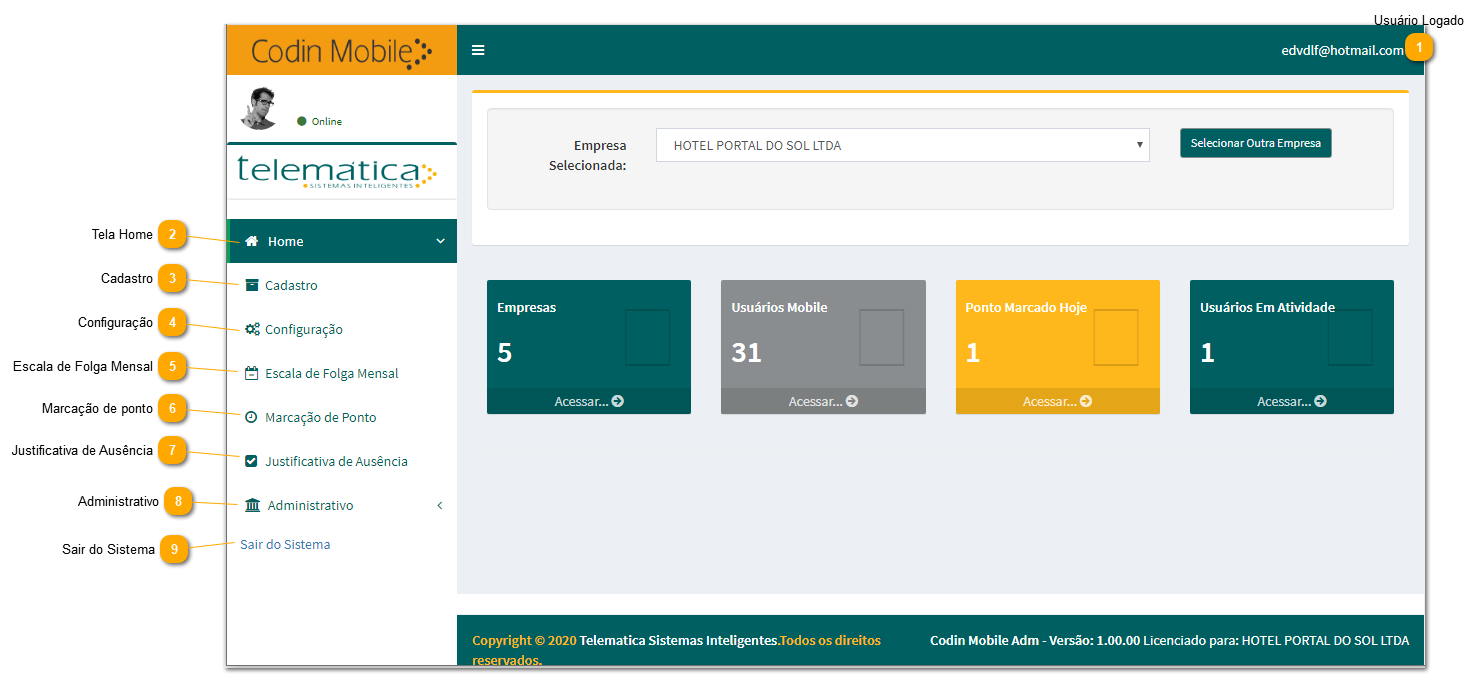The image size is (1480, 677).
Task: Open the Cadastro menu item
Action: (342, 285)
